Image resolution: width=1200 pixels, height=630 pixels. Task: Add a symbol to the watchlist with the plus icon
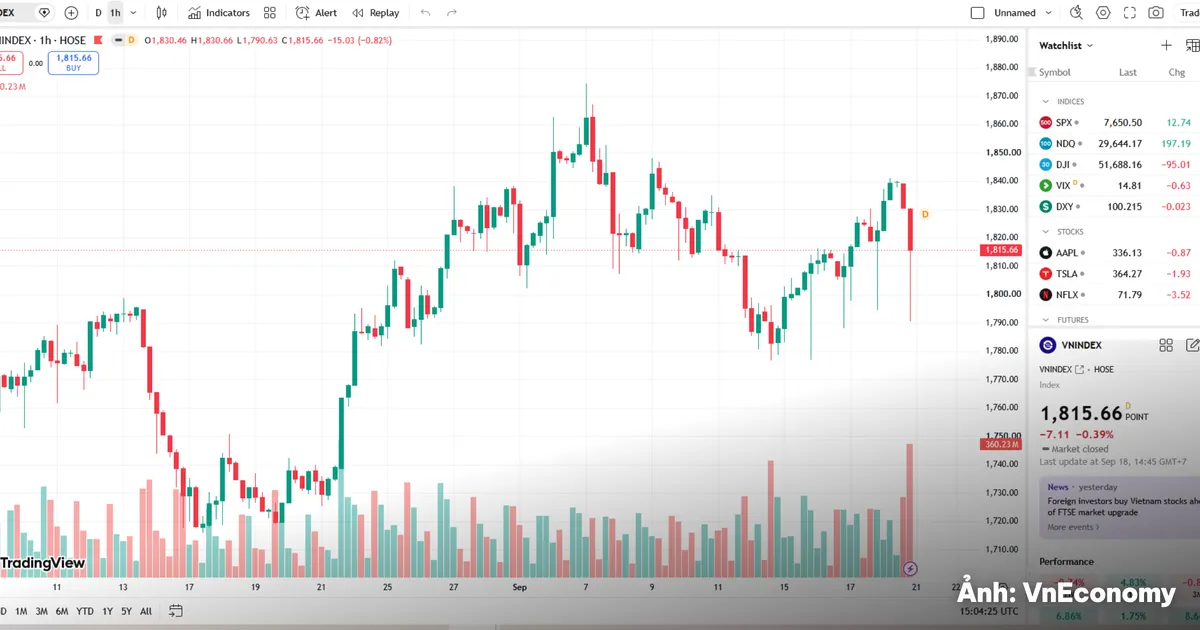coord(1166,45)
